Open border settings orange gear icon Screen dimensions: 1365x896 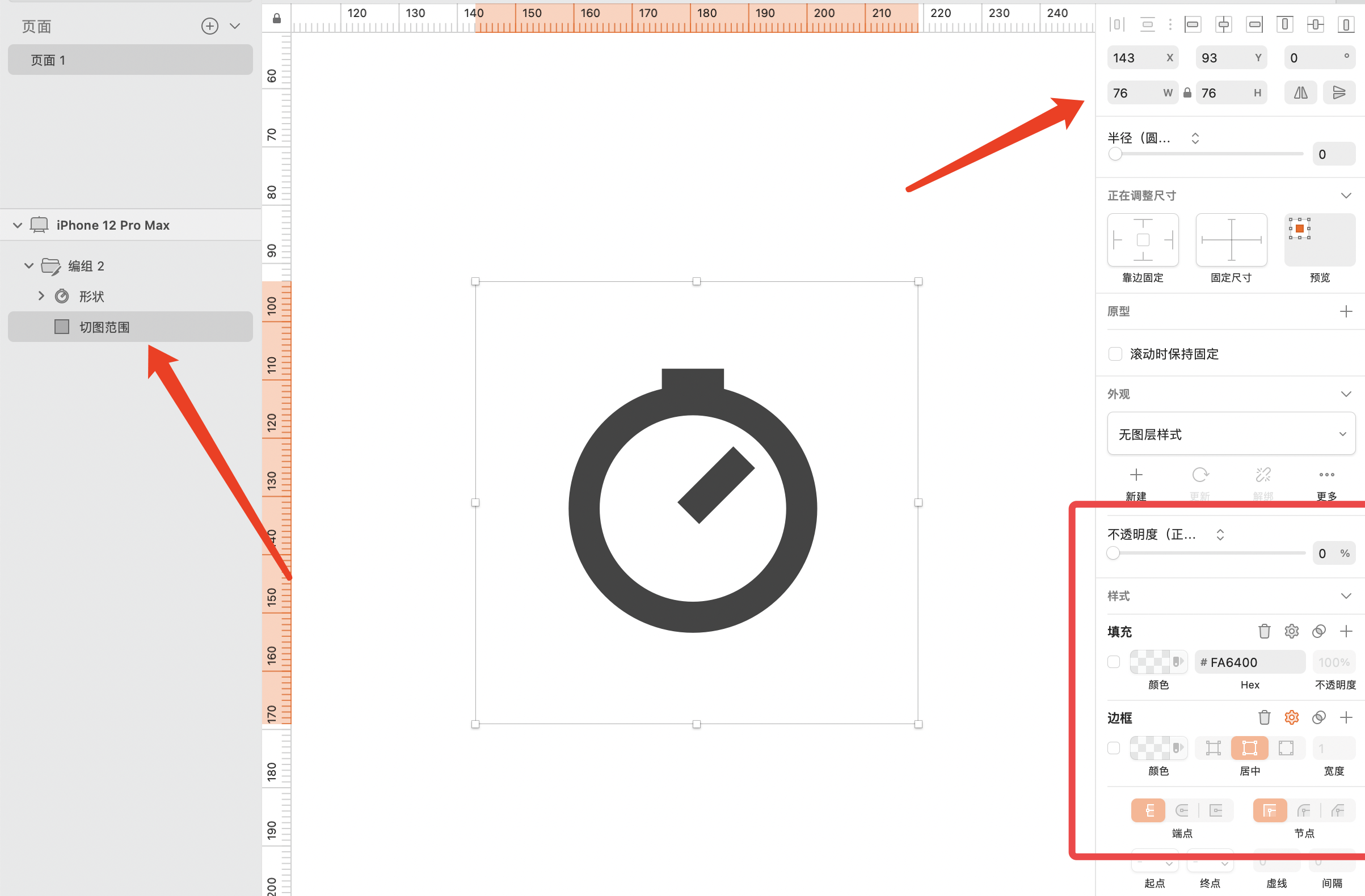(x=1291, y=717)
